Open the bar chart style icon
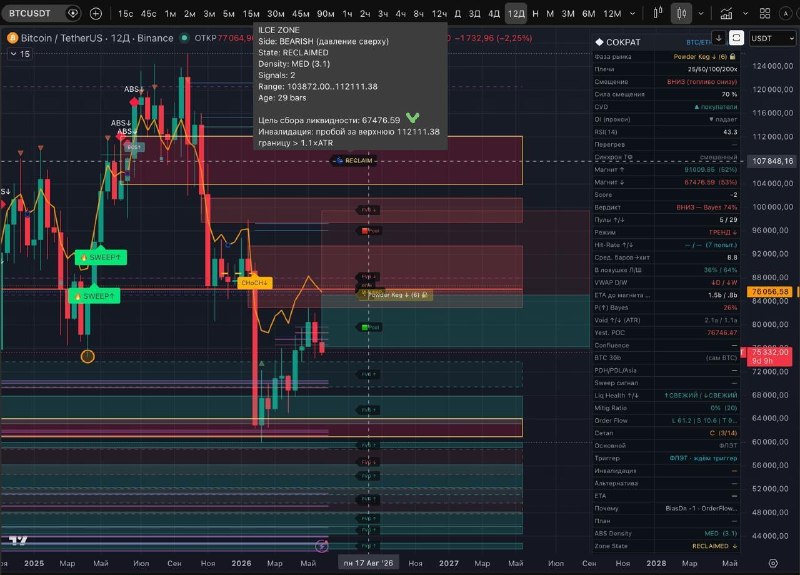This screenshot has height=575, width=800. click(x=658, y=13)
